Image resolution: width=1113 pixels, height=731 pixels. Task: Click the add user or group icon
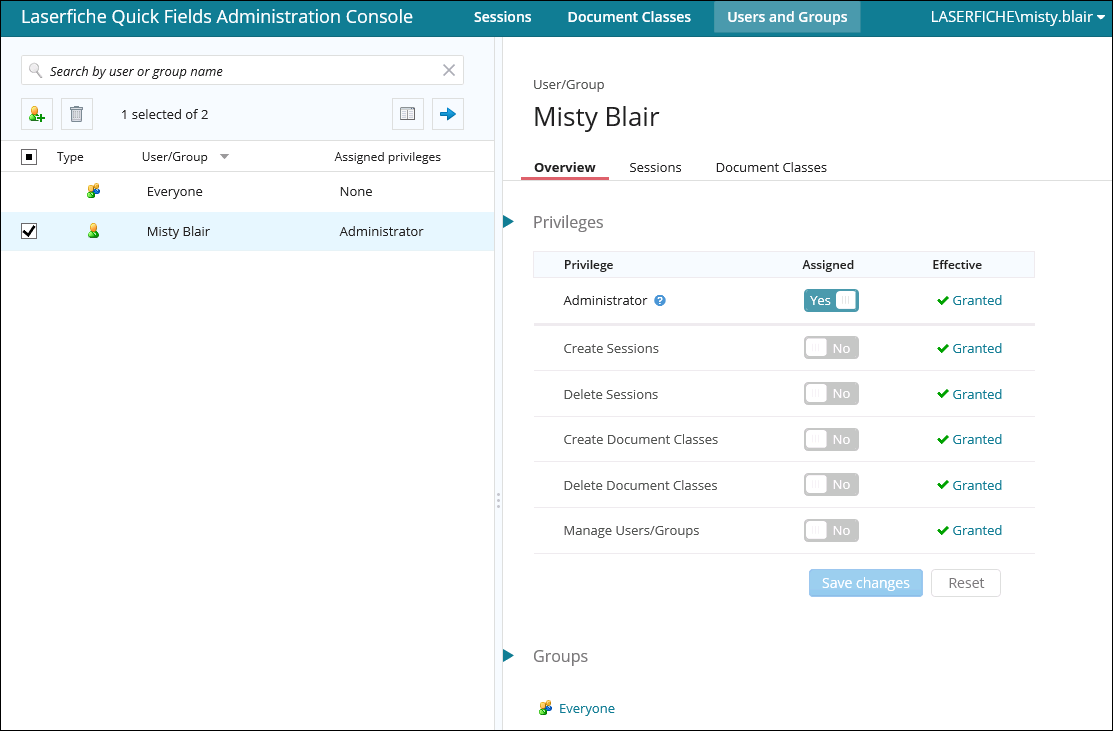click(37, 114)
